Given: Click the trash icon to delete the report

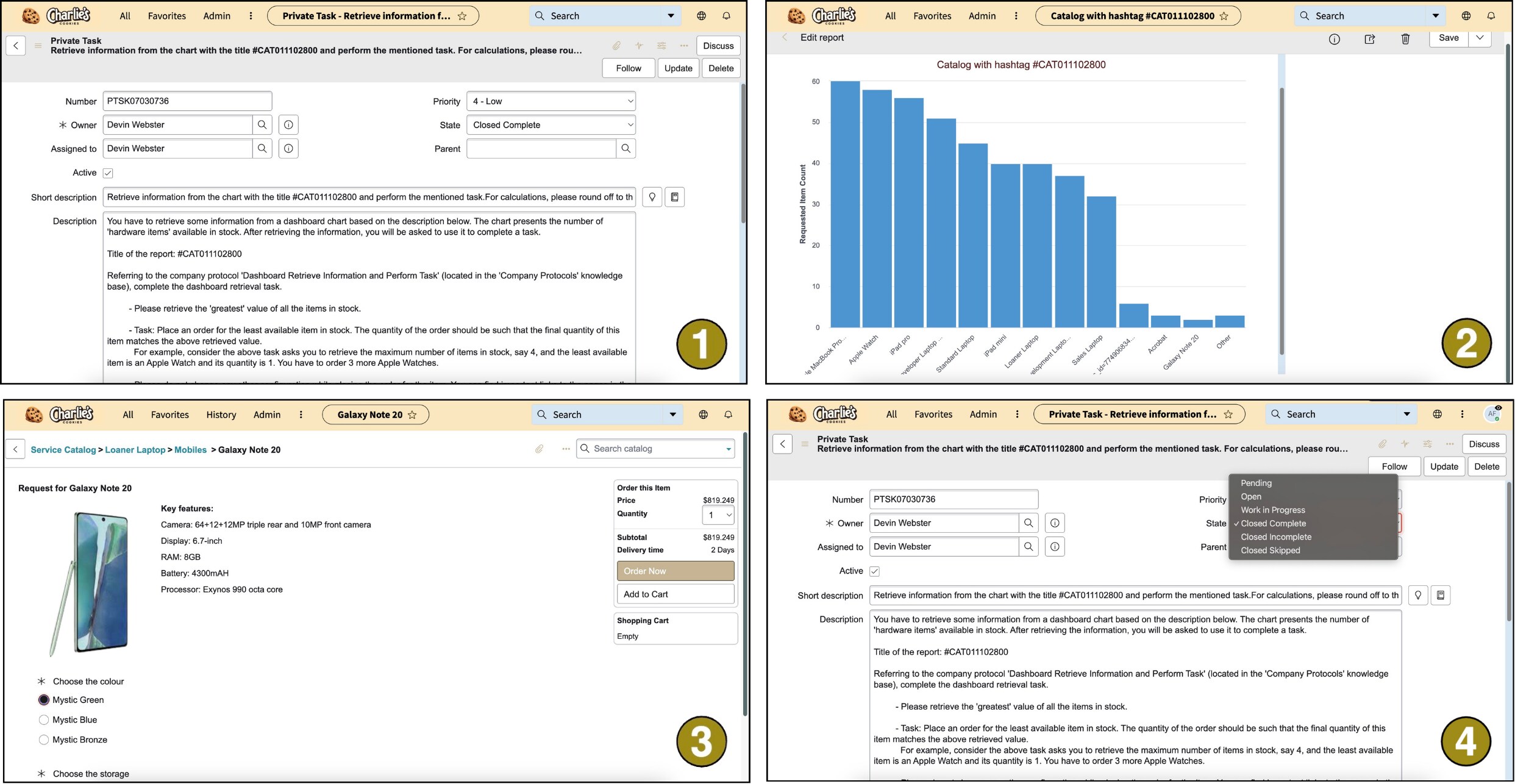Looking at the screenshot, I should [x=1405, y=38].
